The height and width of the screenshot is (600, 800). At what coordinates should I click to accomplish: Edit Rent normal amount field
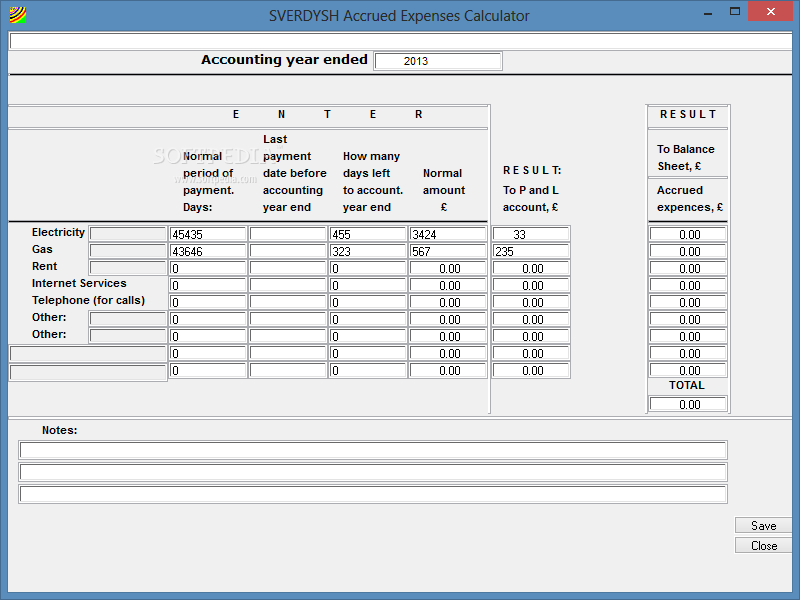448,268
